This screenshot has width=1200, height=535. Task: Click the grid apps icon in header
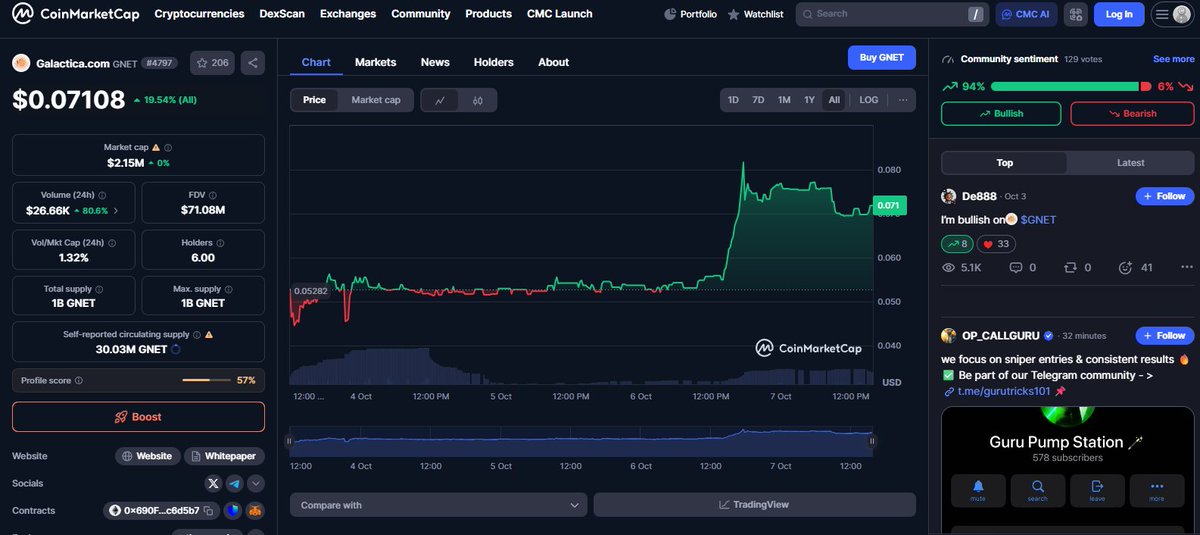point(1075,14)
